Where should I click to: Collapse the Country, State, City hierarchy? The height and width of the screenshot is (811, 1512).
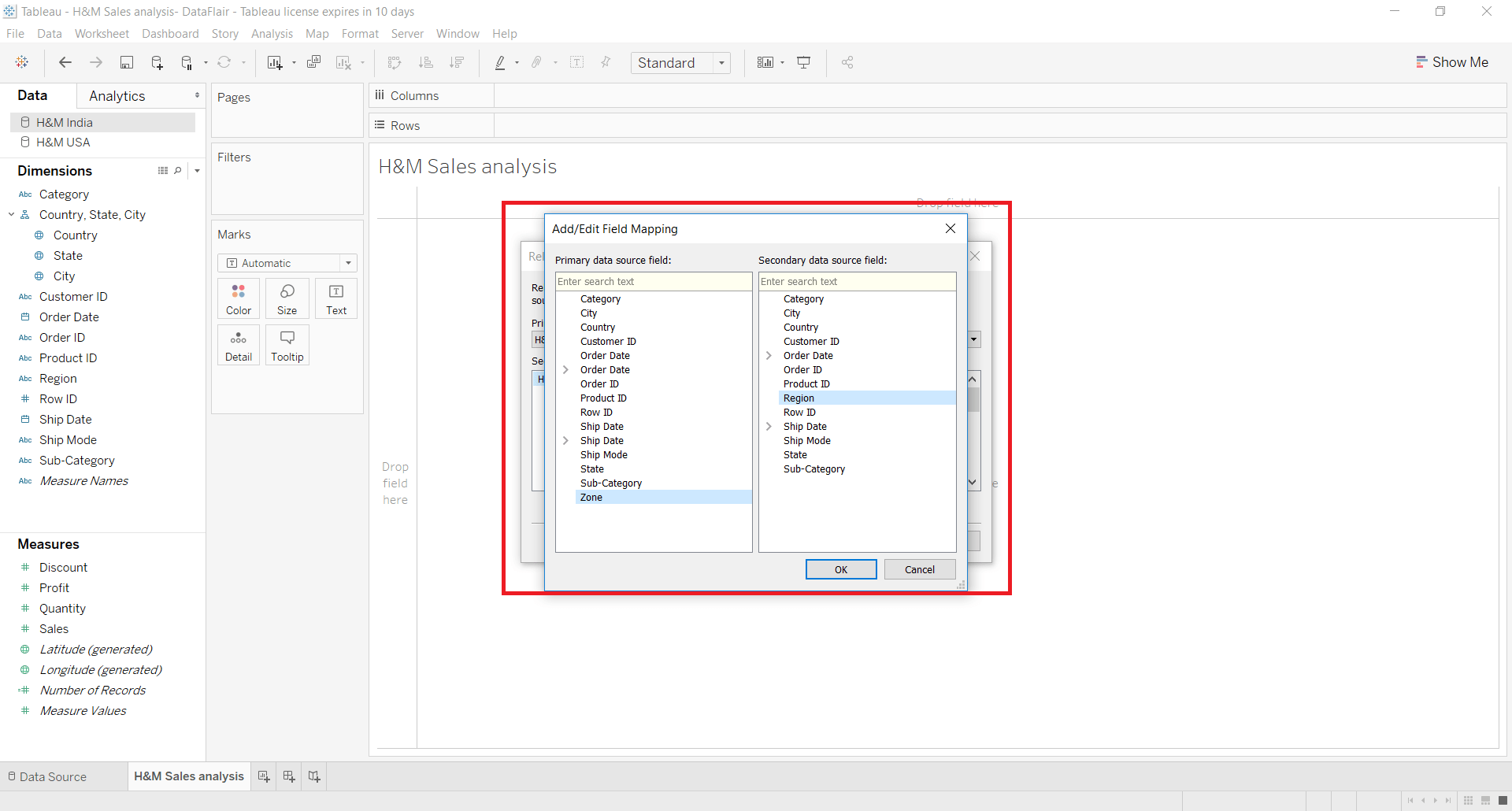11,214
